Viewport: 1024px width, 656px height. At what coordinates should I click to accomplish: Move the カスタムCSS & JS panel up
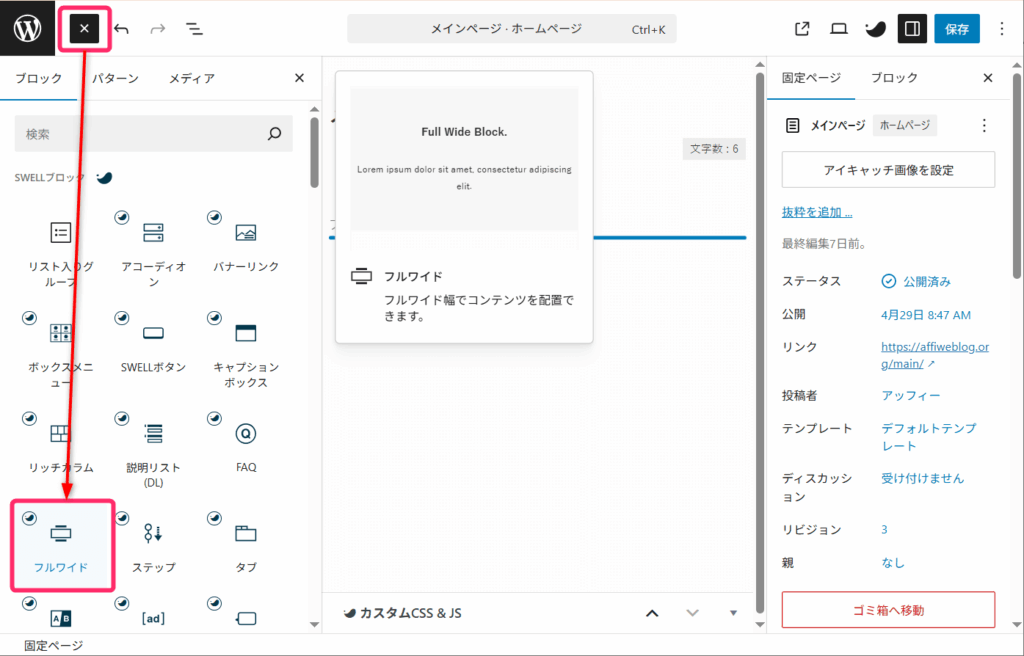tap(652, 613)
